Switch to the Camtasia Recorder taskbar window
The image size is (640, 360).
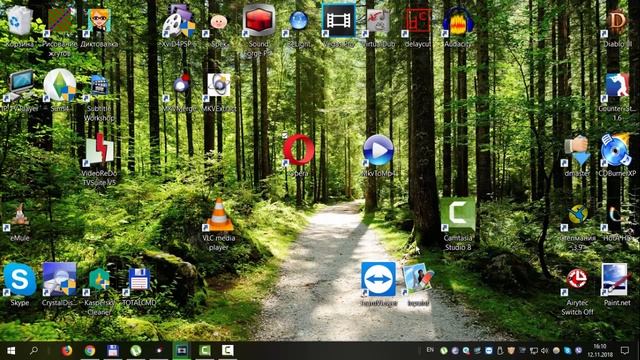pos(182,351)
